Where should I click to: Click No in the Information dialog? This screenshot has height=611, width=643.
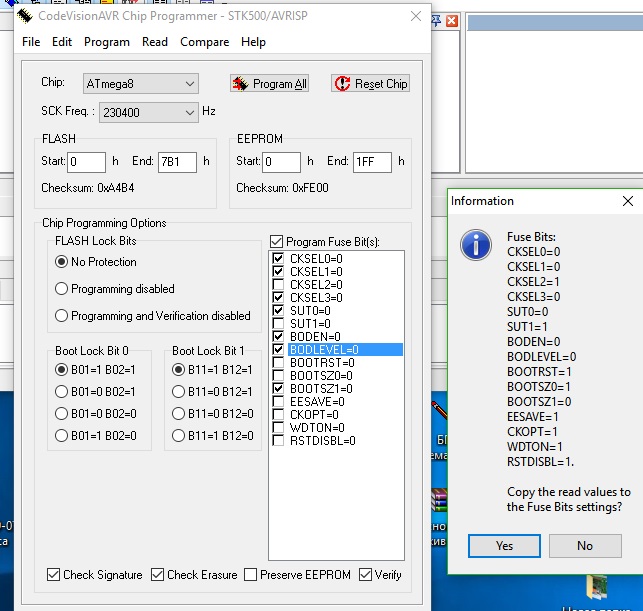click(x=585, y=546)
